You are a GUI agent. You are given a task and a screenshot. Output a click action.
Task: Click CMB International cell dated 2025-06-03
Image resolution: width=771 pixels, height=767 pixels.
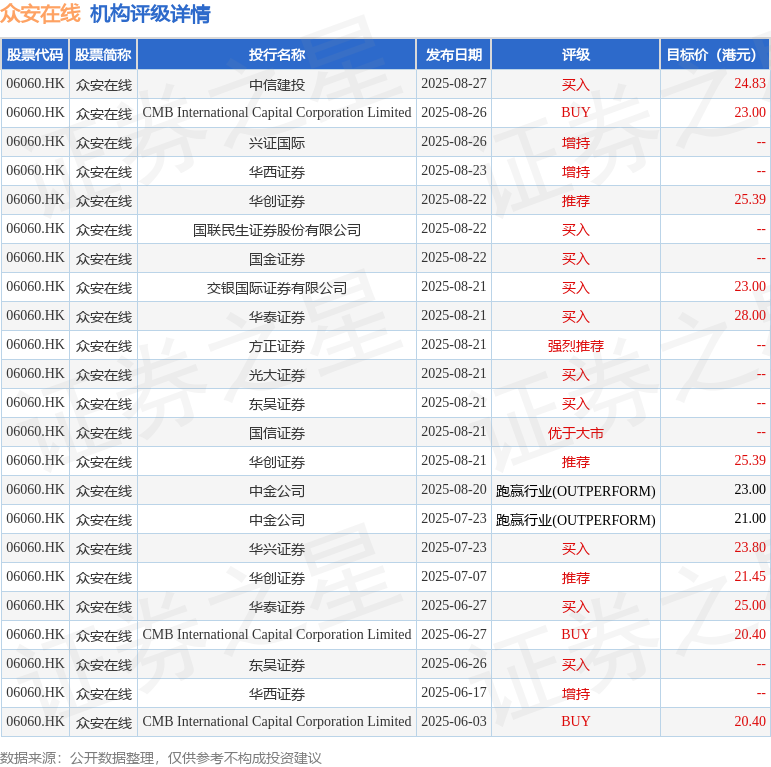click(x=277, y=722)
